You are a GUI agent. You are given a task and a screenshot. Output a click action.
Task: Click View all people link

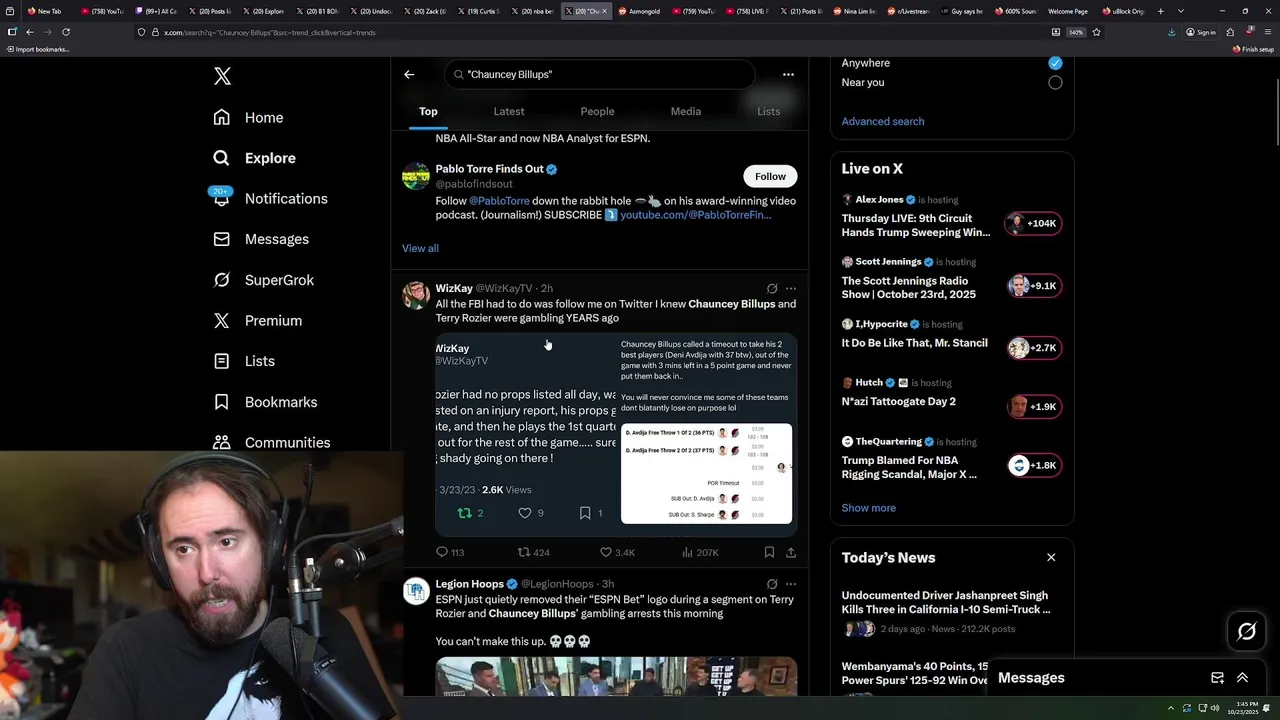420,248
